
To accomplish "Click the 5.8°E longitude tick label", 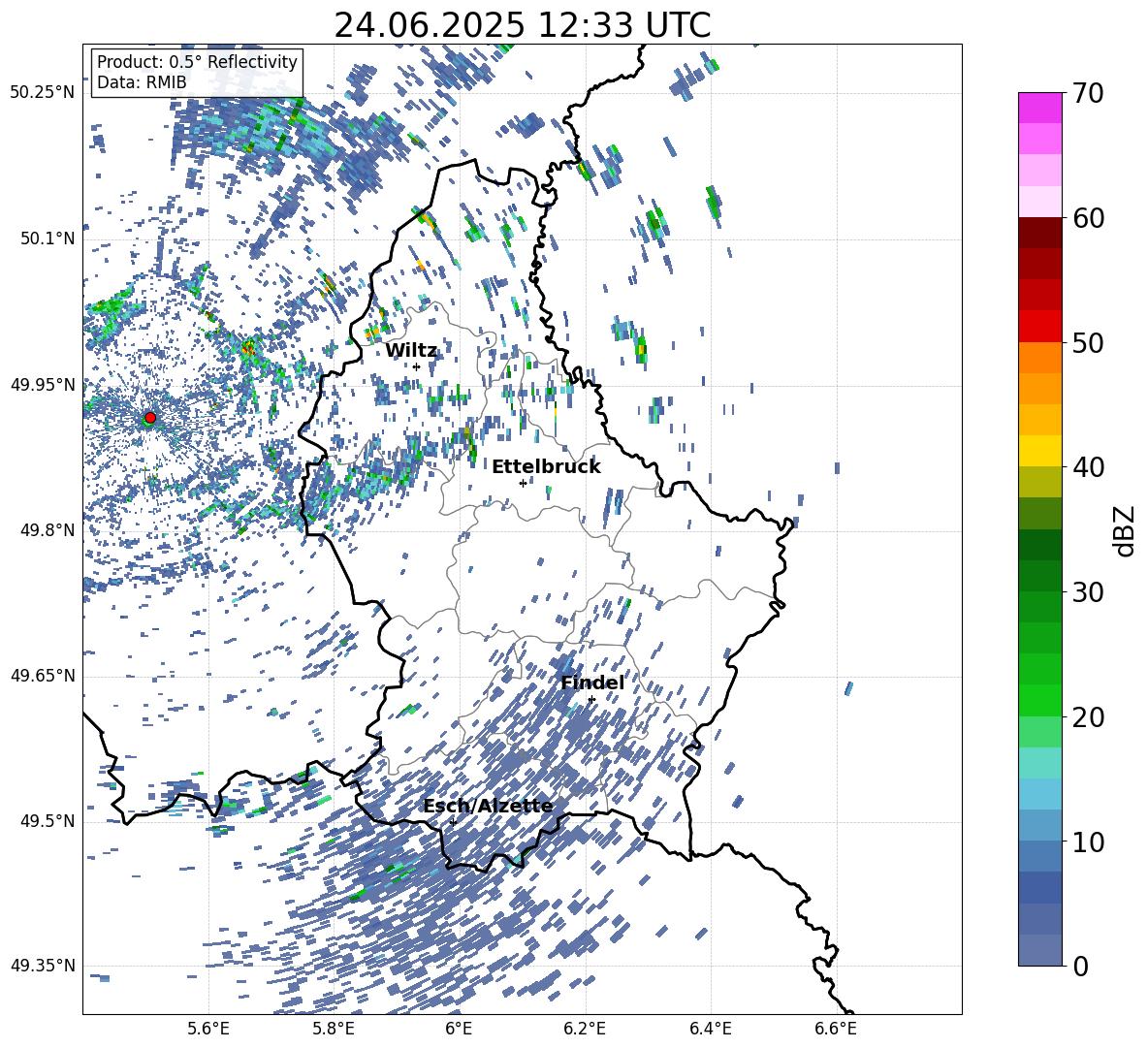I will pos(334,1029).
